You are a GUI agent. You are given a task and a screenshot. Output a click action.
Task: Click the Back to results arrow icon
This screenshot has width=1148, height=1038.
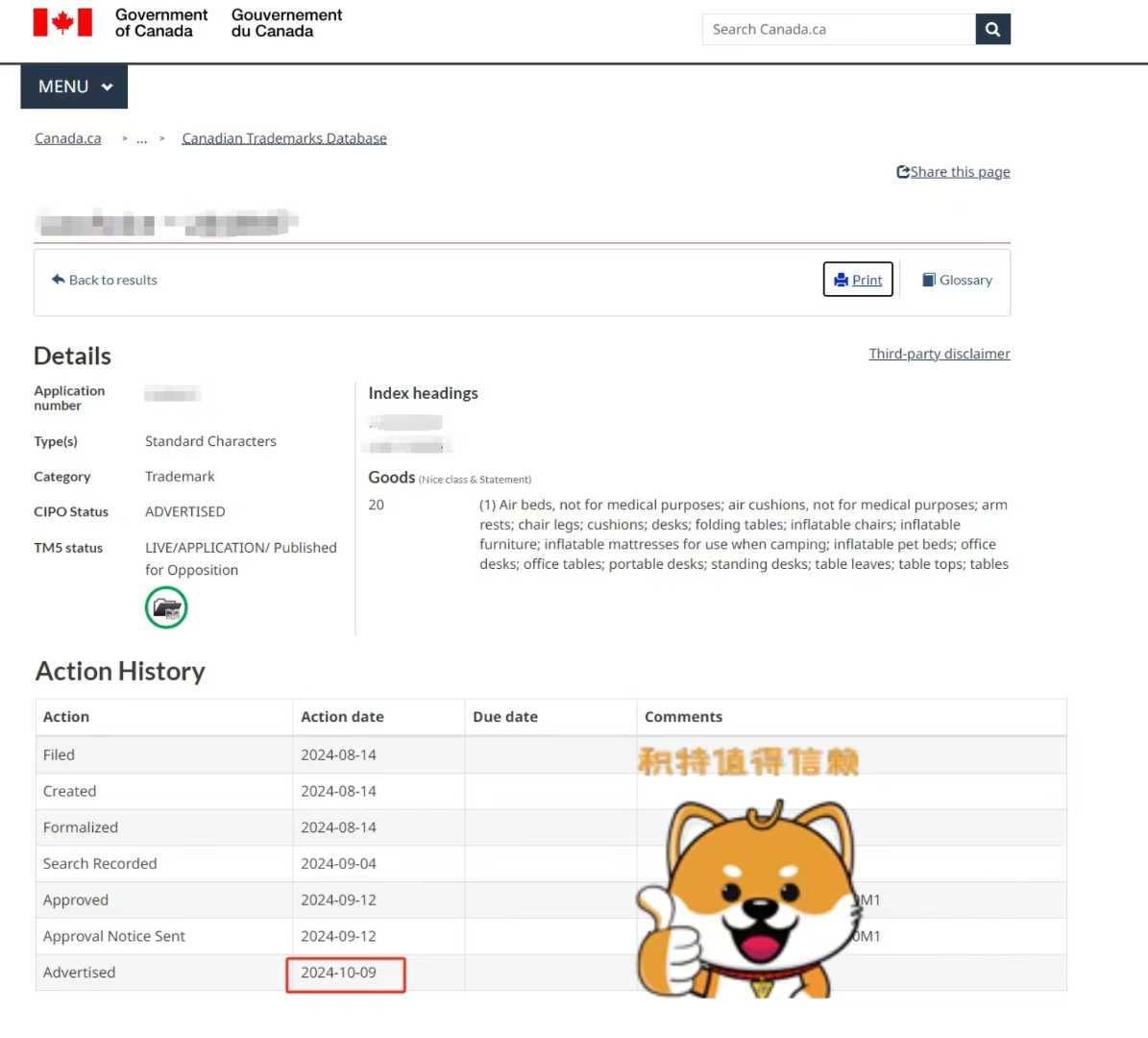click(x=58, y=280)
